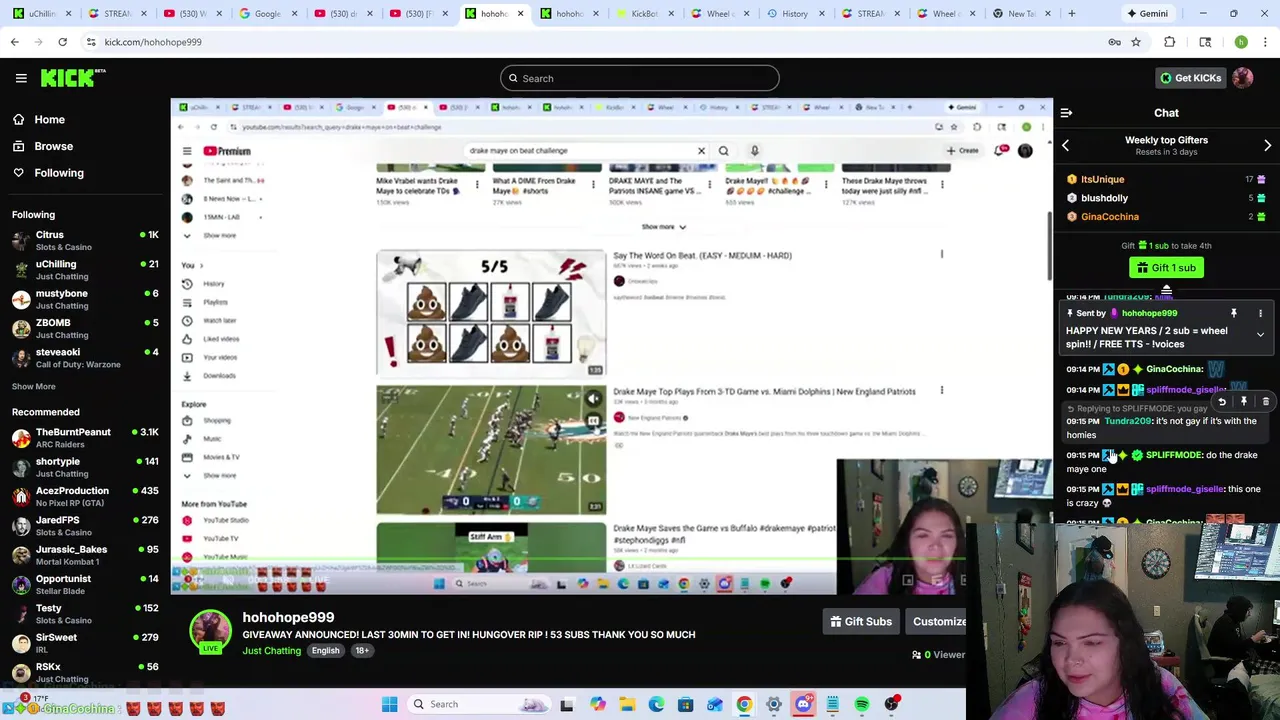
Task: View site information icon in address bar
Action: click(x=91, y=42)
